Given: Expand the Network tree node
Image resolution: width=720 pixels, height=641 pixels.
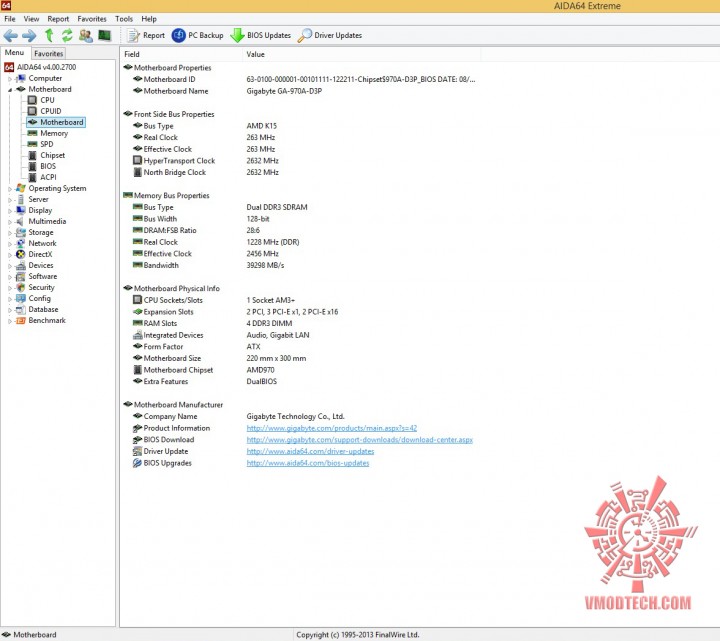Looking at the screenshot, I should tap(10, 244).
